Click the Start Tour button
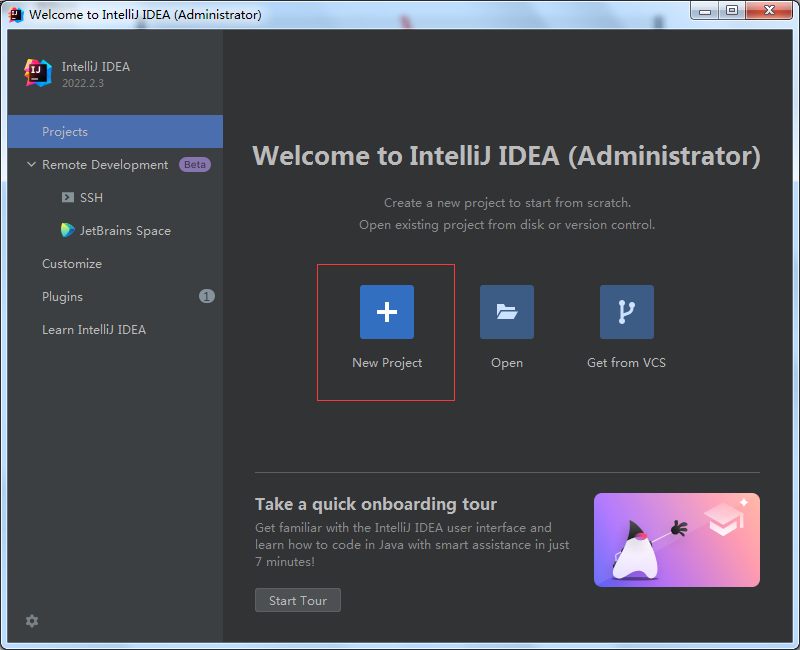 click(x=298, y=601)
